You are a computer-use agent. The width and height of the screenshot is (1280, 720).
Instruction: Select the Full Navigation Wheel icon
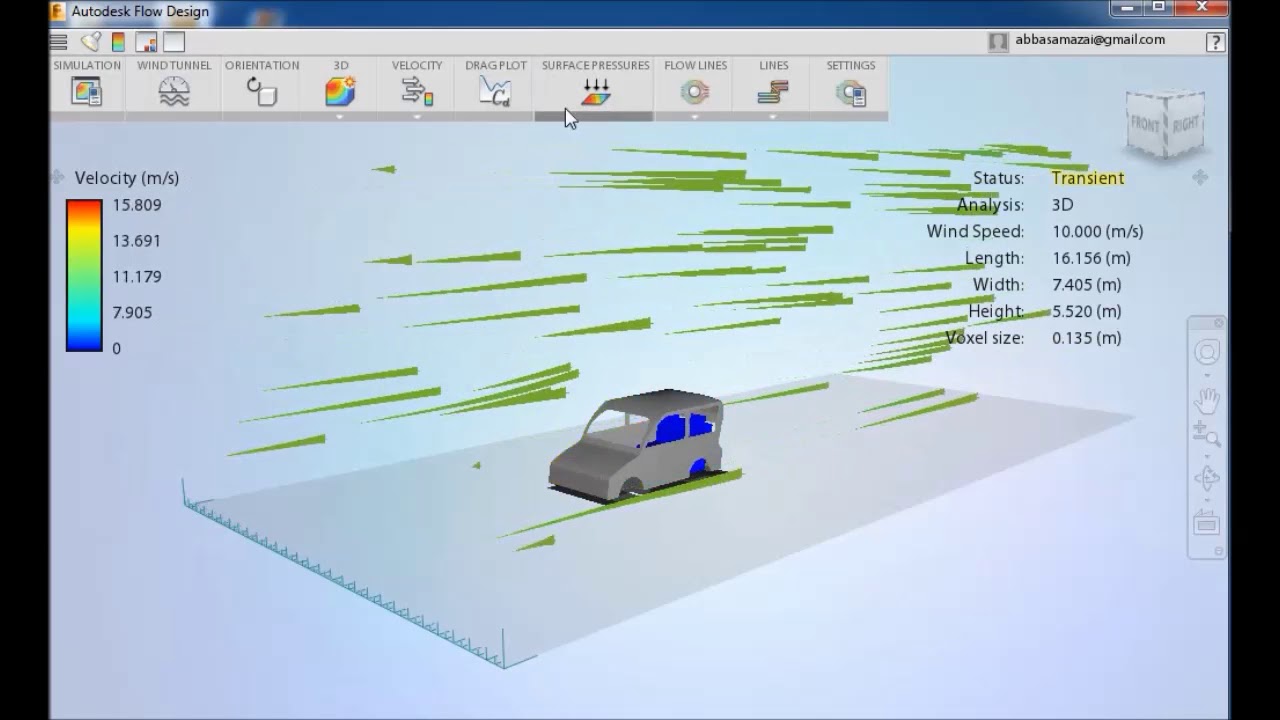(1207, 352)
